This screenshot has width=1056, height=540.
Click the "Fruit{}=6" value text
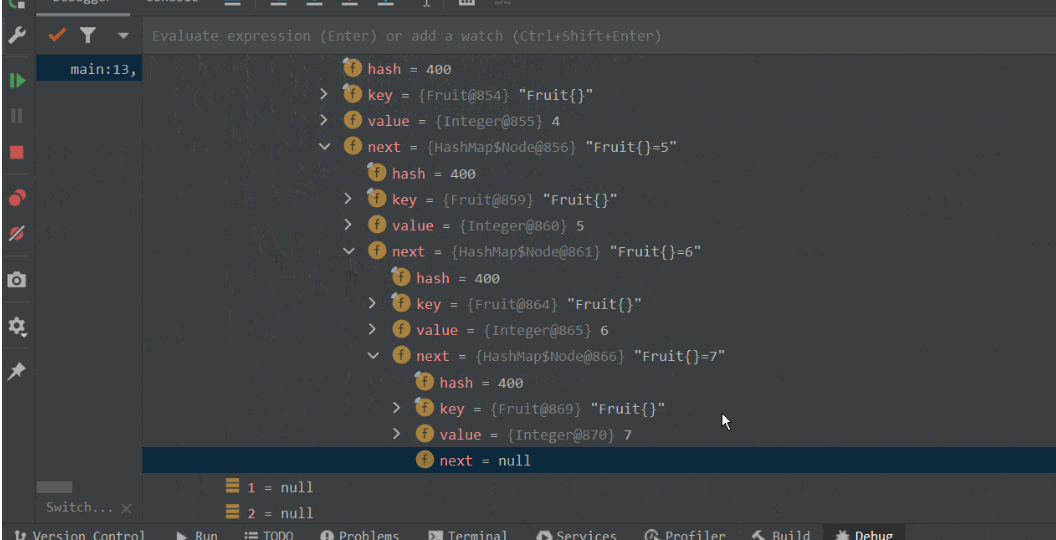(655, 251)
